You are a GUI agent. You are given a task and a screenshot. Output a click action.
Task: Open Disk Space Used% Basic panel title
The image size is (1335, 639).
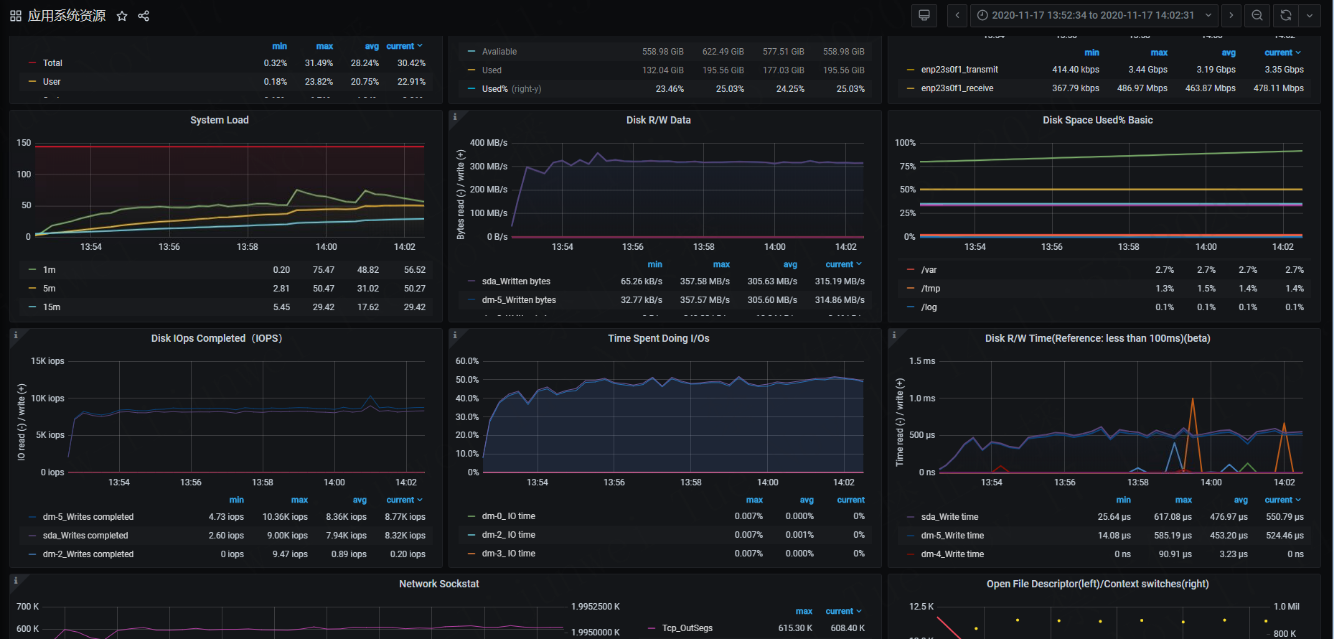click(x=1097, y=120)
